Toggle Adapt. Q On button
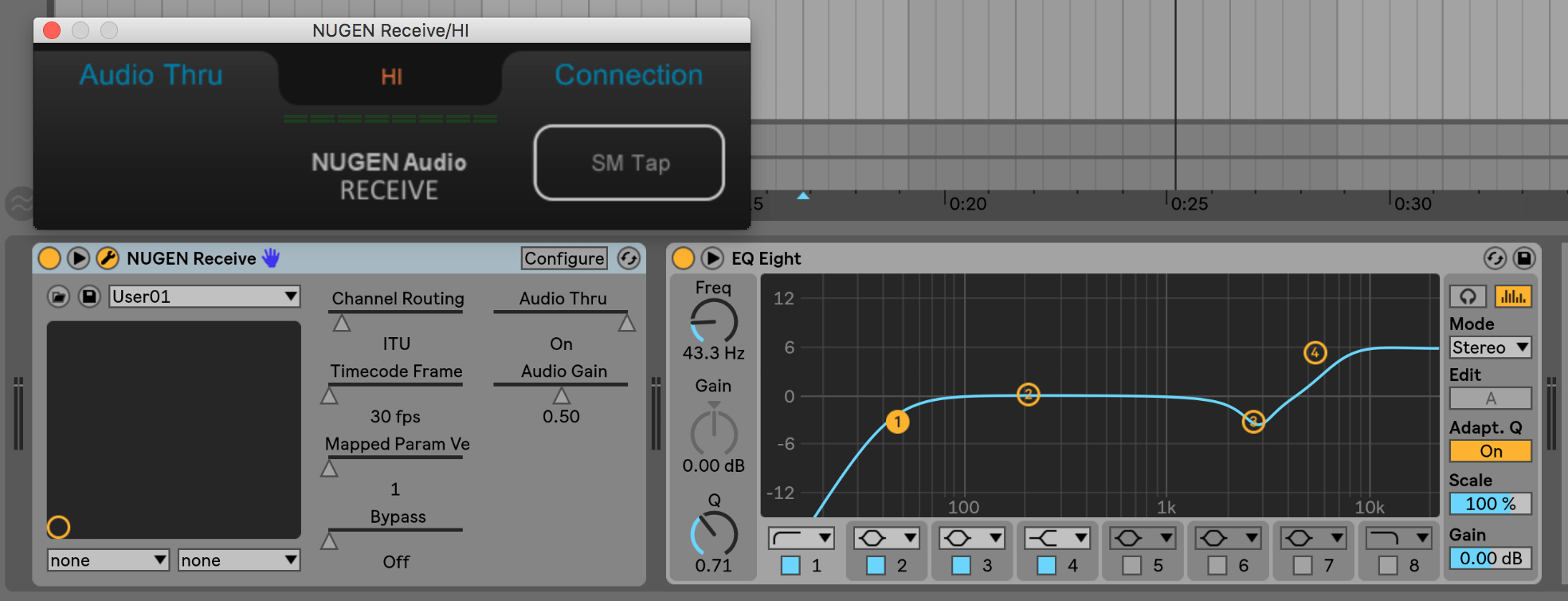The width and height of the screenshot is (1568, 601). (1490, 451)
